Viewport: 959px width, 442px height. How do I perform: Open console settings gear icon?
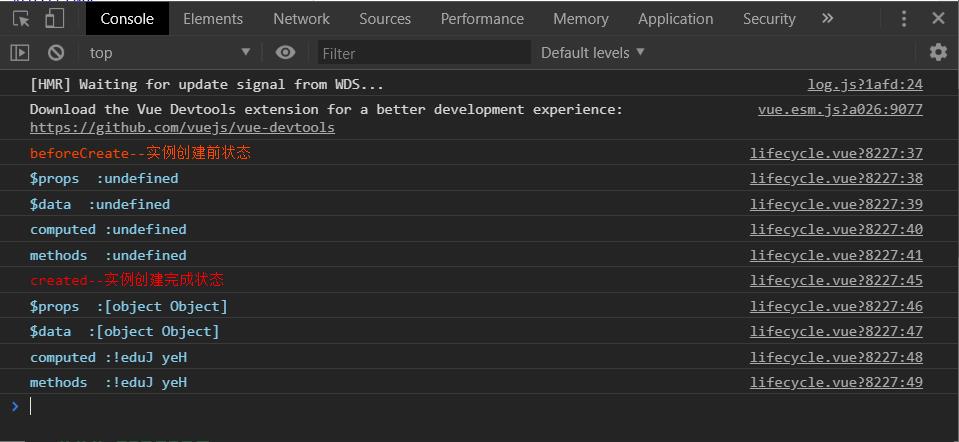(938, 52)
